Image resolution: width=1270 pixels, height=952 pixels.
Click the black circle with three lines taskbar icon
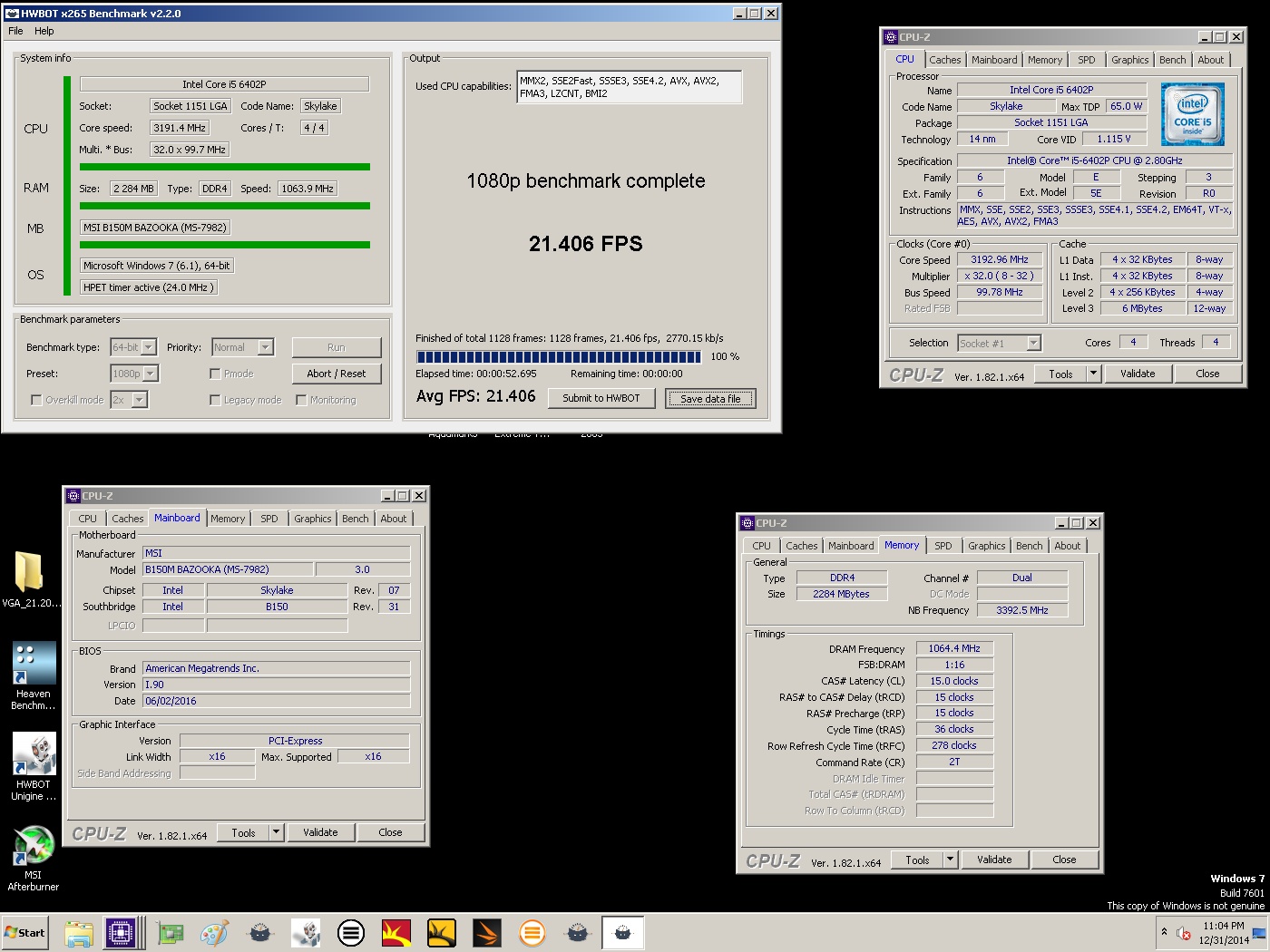[351, 933]
